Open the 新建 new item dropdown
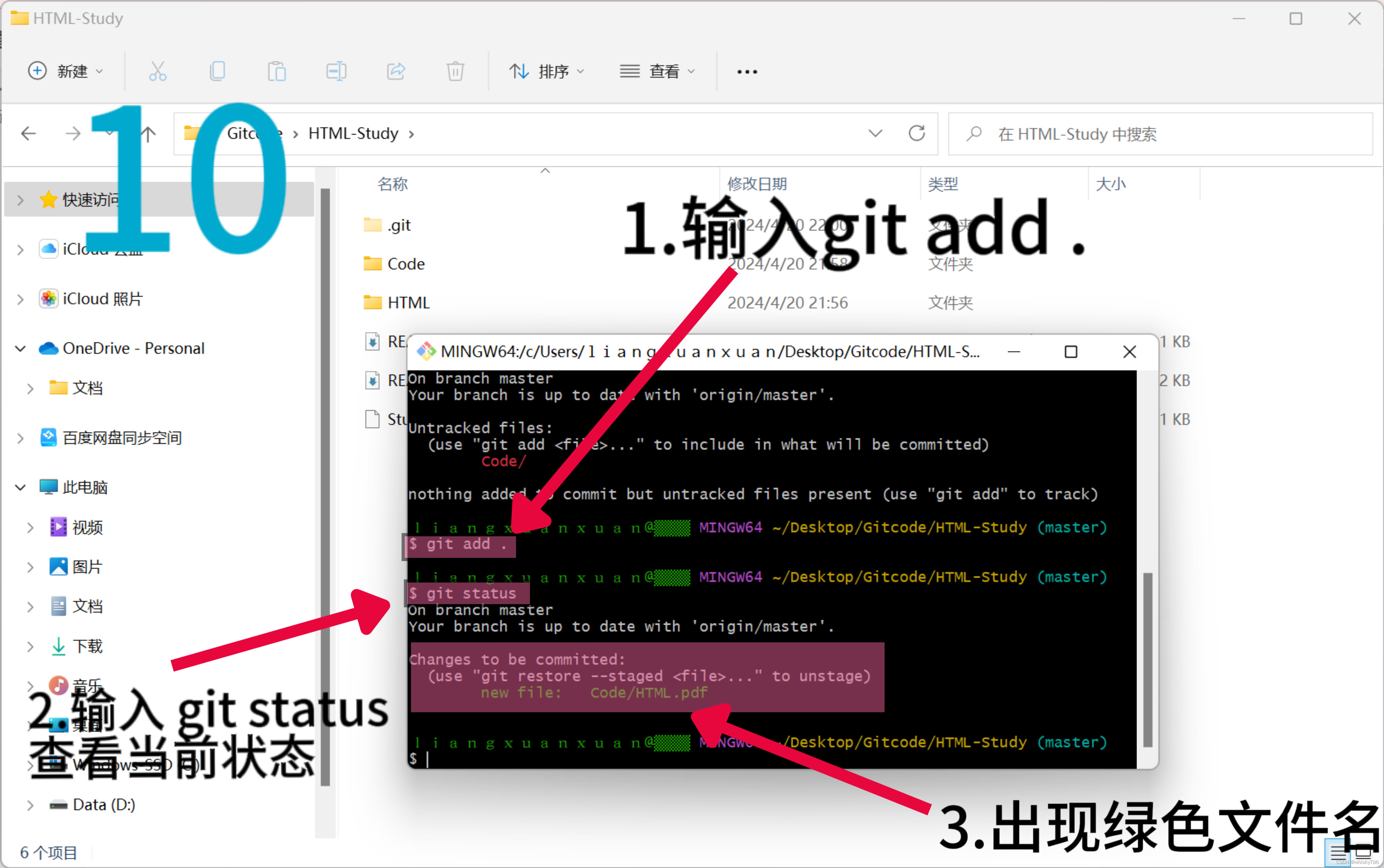Image resolution: width=1384 pixels, height=868 pixels. point(66,71)
